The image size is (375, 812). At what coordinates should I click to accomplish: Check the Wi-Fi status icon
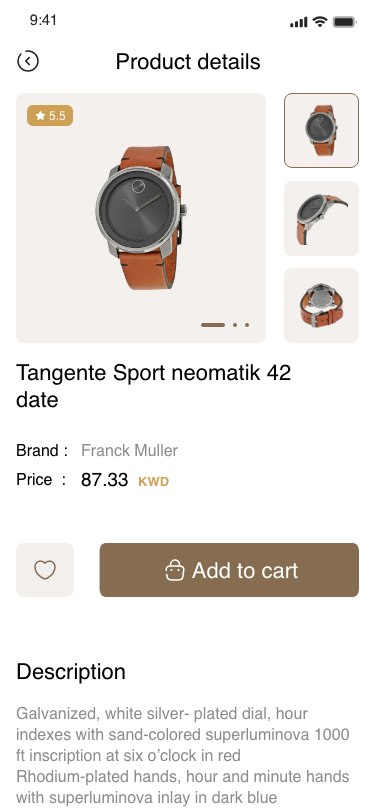pos(321,22)
